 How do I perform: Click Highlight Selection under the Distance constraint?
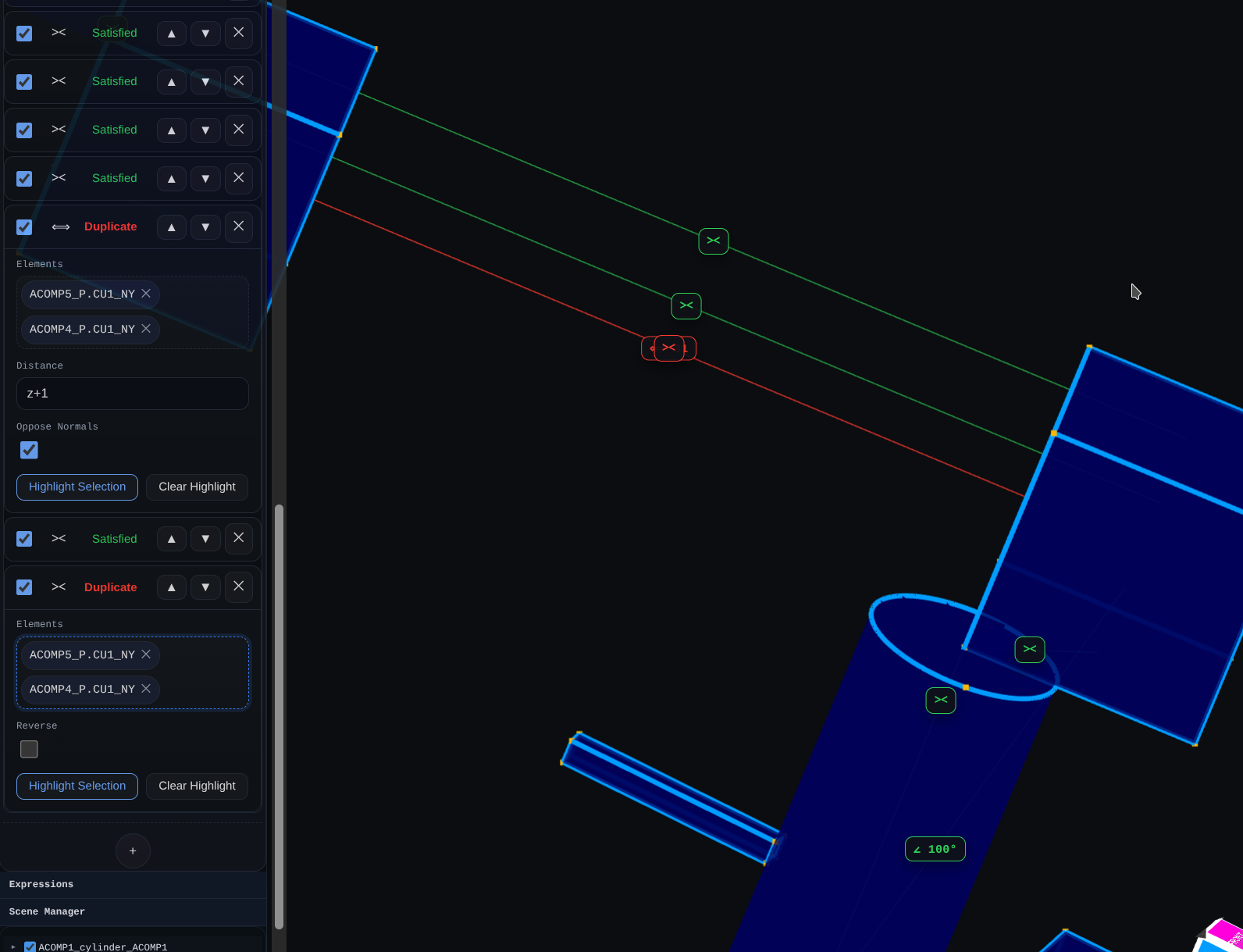pyautogui.click(x=77, y=487)
